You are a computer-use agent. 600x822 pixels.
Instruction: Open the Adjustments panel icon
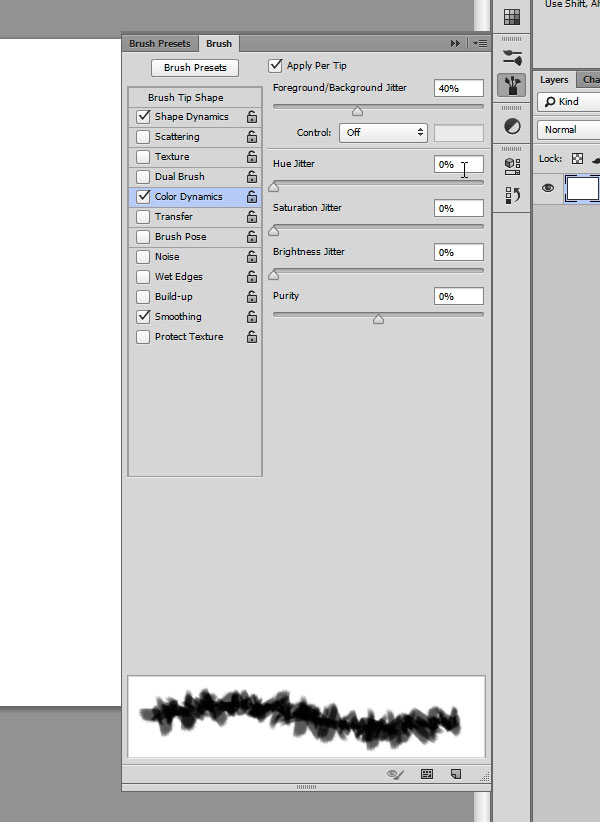[512, 127]
